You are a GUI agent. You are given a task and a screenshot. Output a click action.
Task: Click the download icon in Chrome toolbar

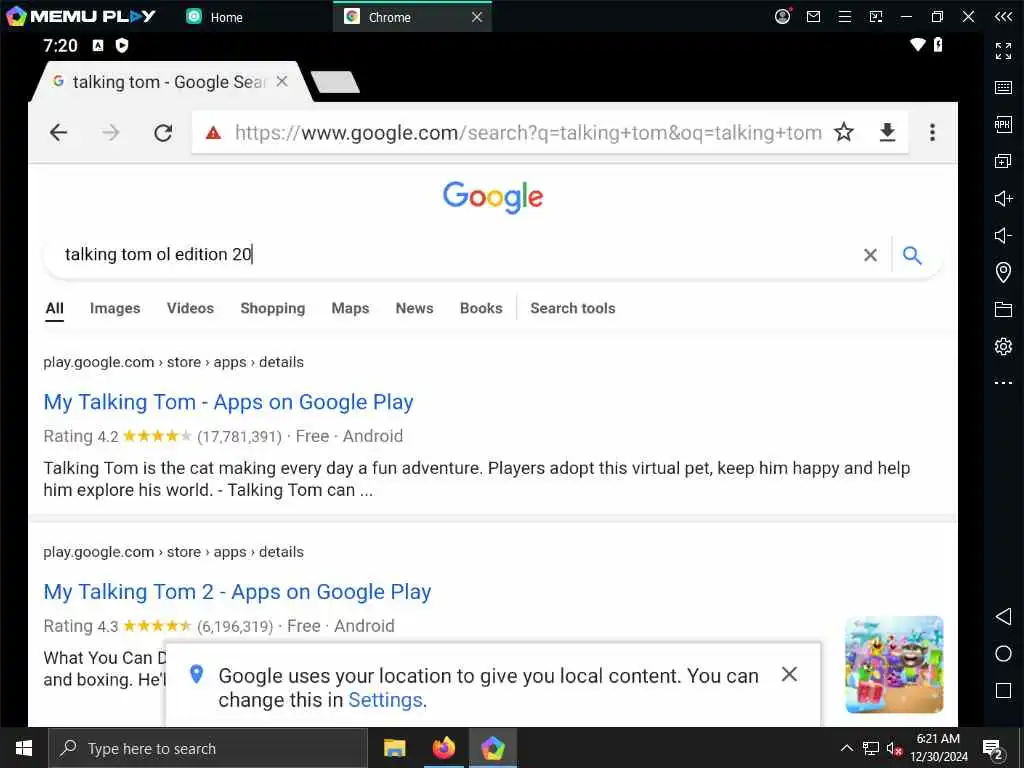click(887, 133)
